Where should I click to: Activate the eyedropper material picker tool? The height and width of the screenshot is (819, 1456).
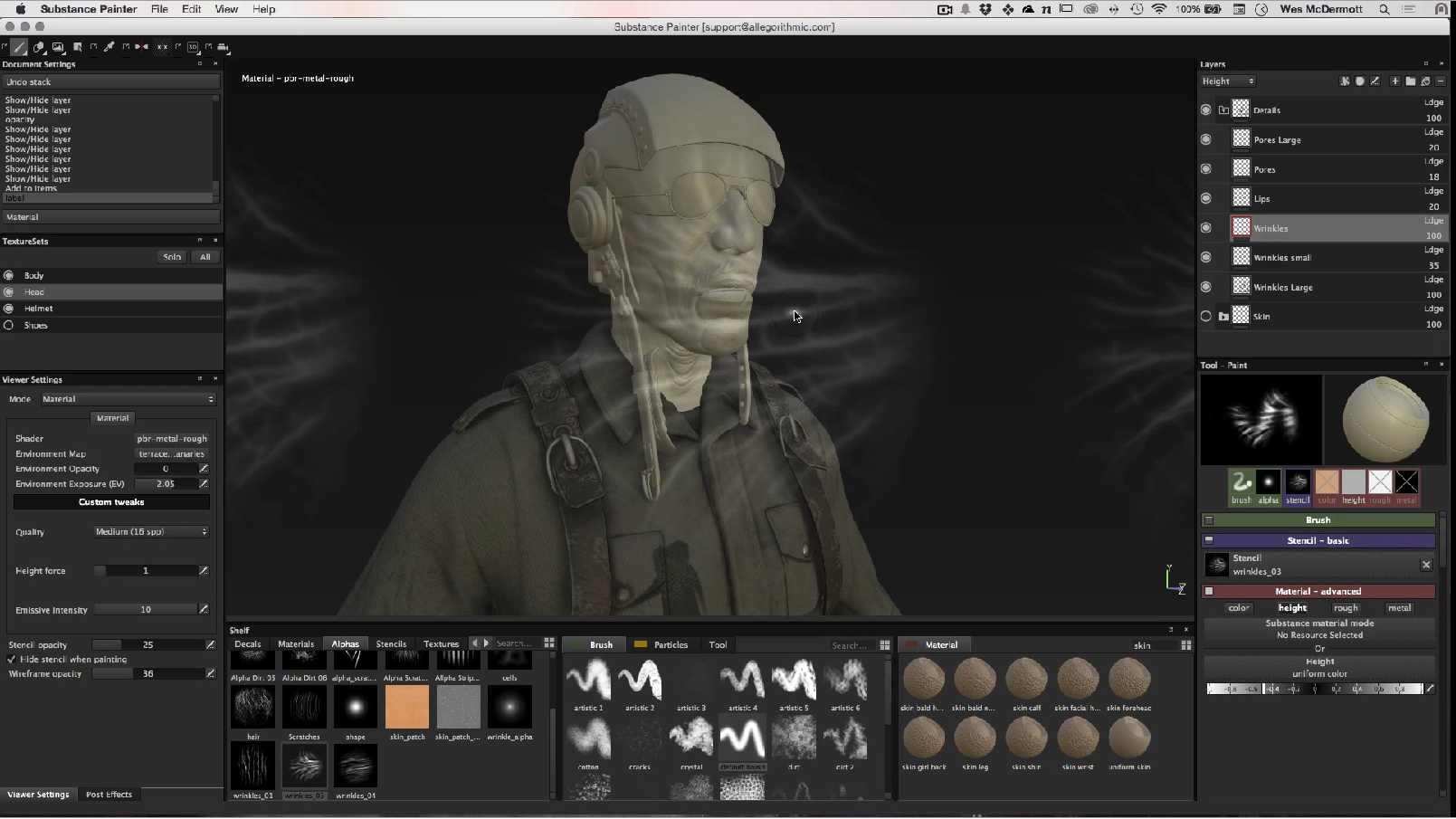pos(109,47)
